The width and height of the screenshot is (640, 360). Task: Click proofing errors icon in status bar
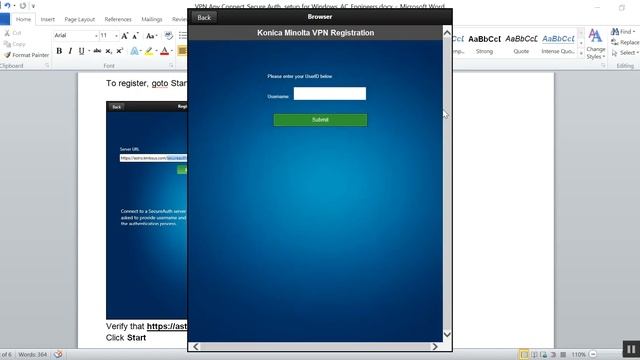click(x=58, y=354)
